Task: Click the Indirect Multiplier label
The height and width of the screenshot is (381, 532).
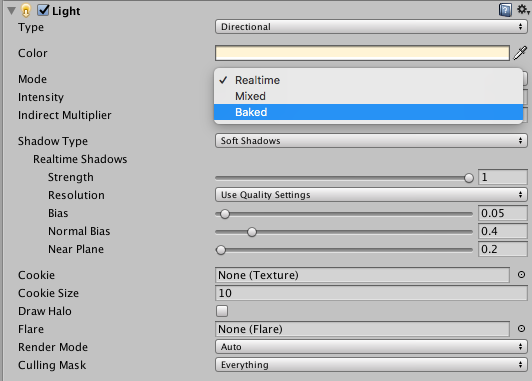Action: tap(64, 115)
